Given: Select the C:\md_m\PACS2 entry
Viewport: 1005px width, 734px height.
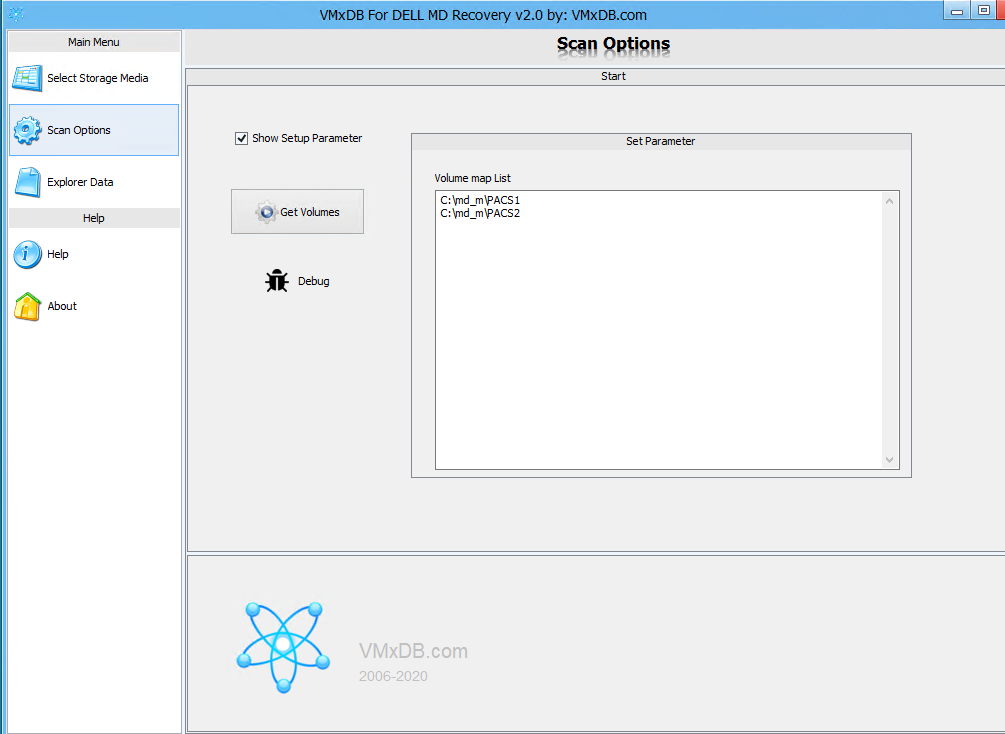Looking at the screenshot, I should click(x=480, y=213).
